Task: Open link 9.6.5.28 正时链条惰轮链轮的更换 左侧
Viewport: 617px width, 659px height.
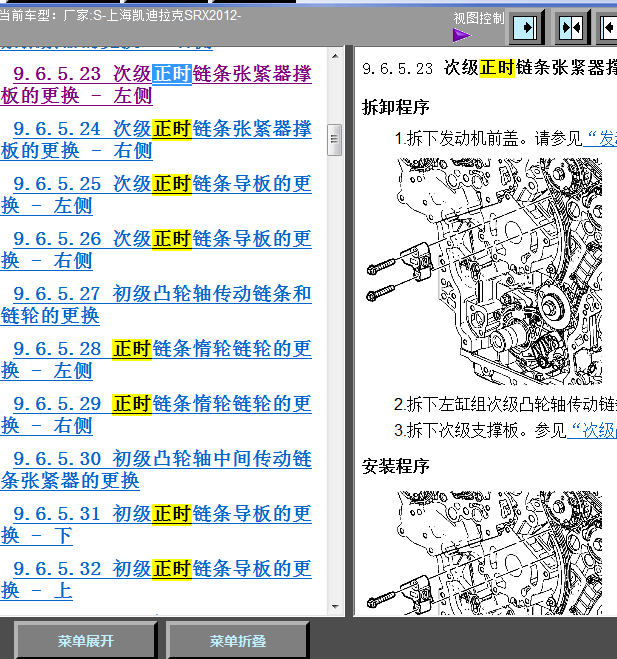Action: (156, 359)
